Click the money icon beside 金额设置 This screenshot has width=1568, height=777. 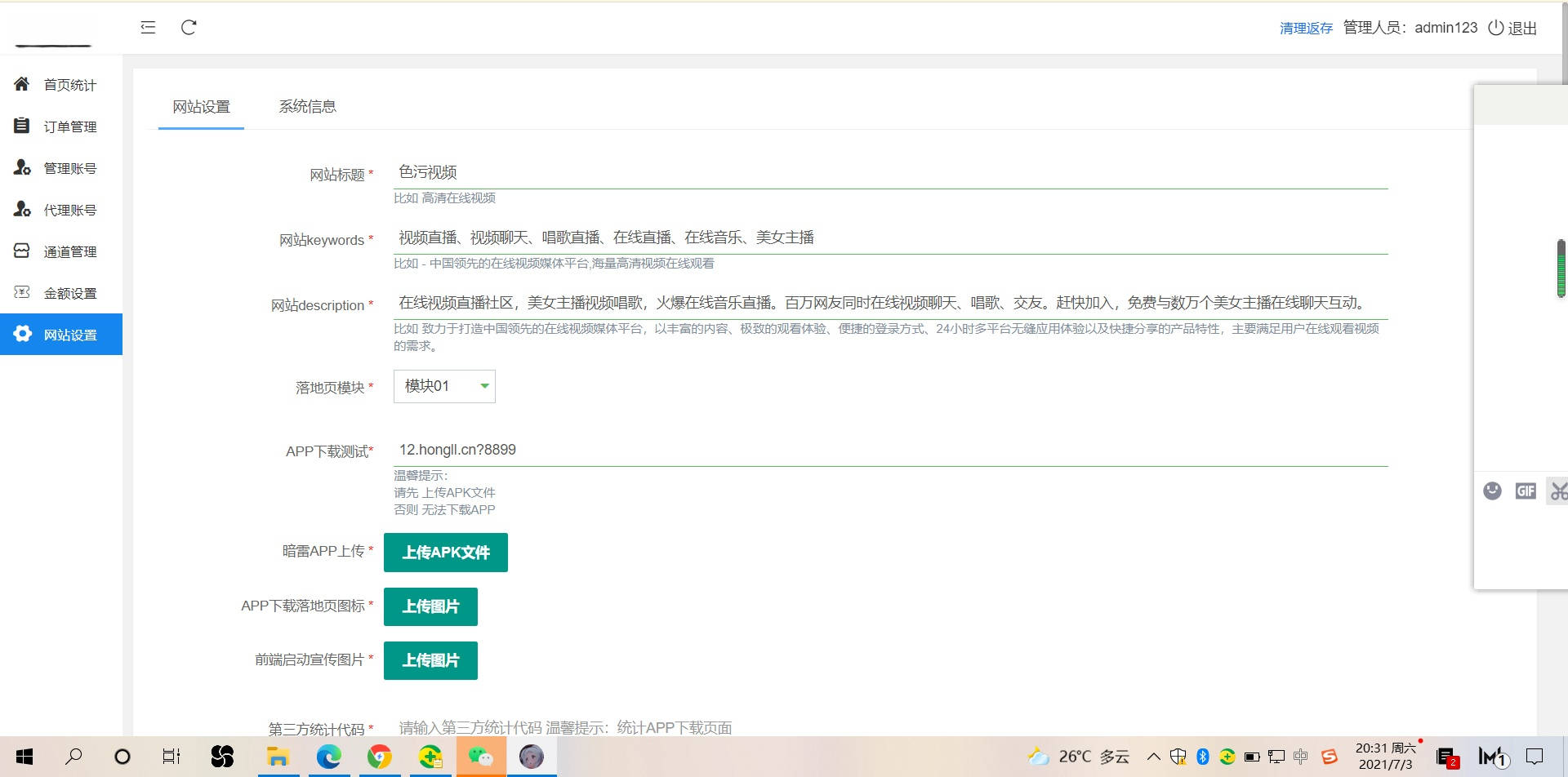(22, 291)
